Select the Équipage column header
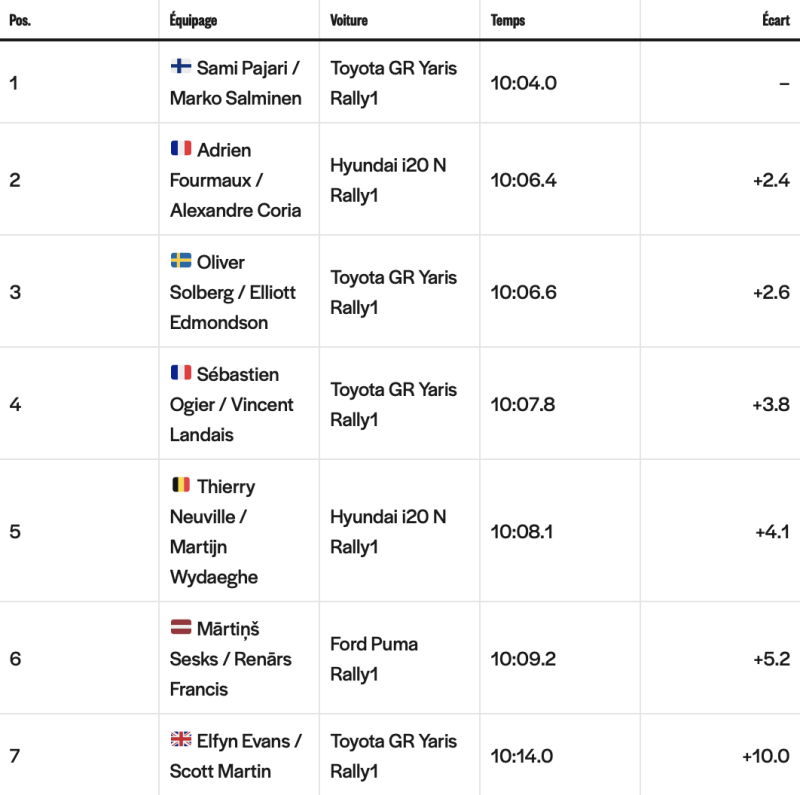Viewport: 800px width, 795px height. [x=193, y=20]
